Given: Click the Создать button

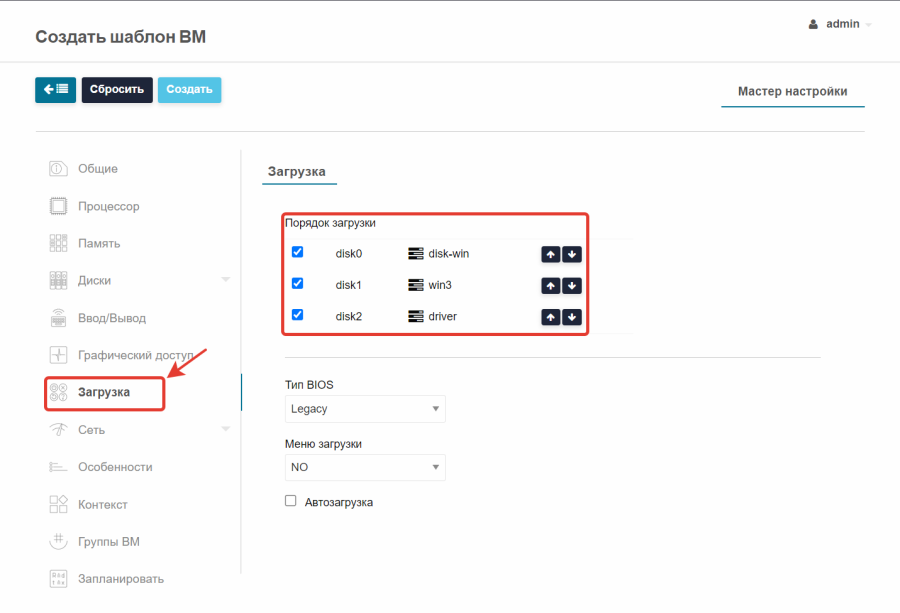Looking at the screenshot, I should click(189, 90).
